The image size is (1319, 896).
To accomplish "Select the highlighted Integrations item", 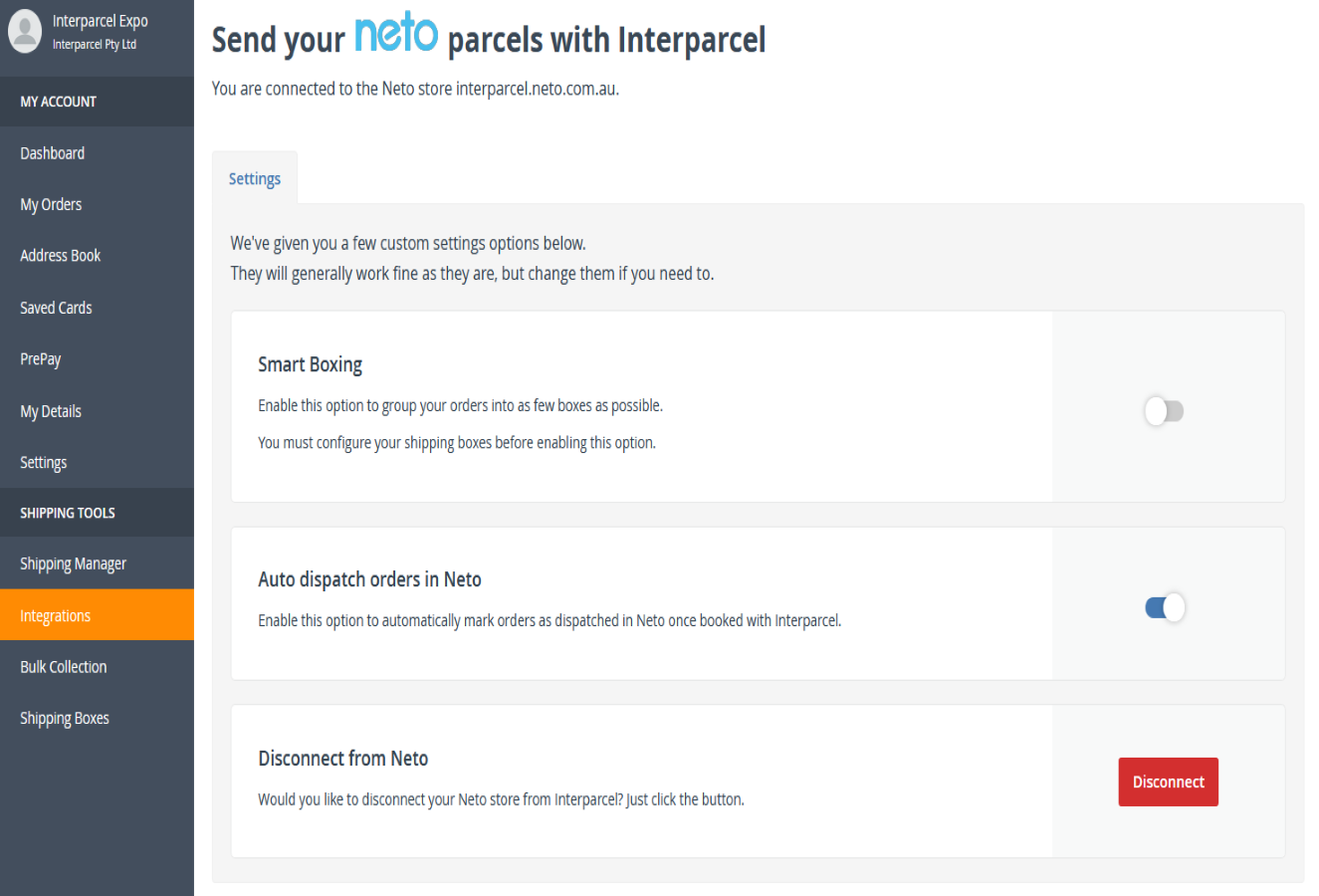I will (x=55, y=615).
